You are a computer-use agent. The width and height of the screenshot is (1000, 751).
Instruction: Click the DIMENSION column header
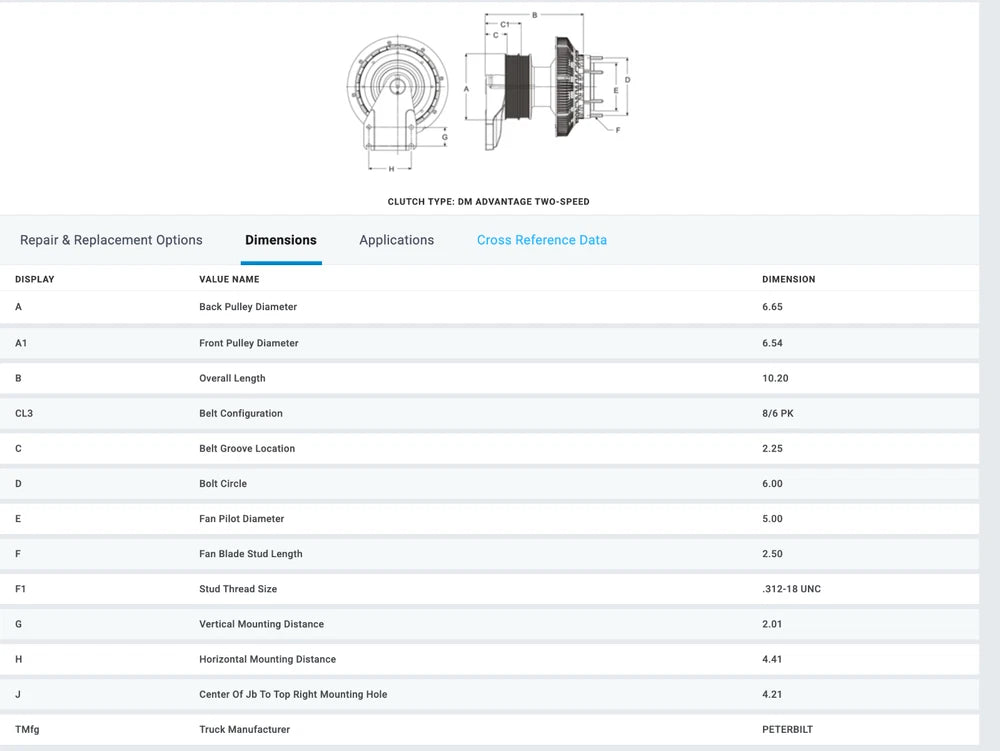789,279
